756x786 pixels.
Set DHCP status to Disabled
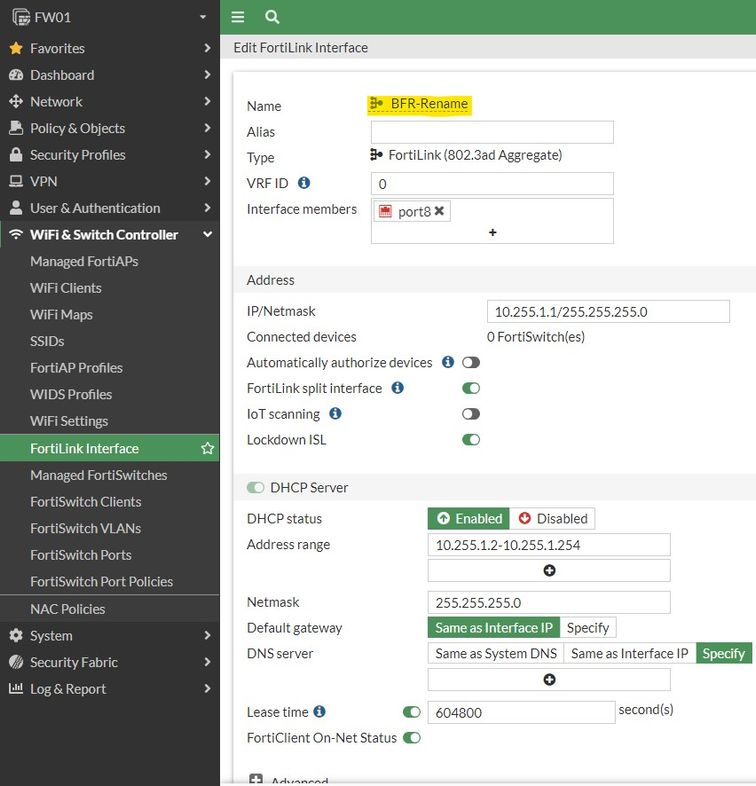click(552, 518)
